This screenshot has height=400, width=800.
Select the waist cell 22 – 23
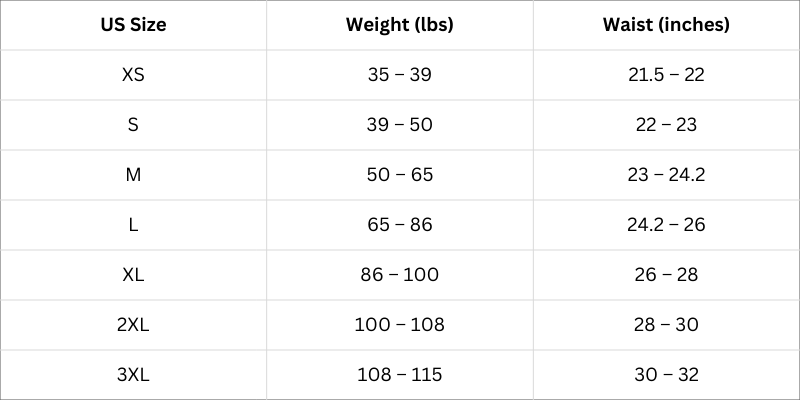(666, 125)
